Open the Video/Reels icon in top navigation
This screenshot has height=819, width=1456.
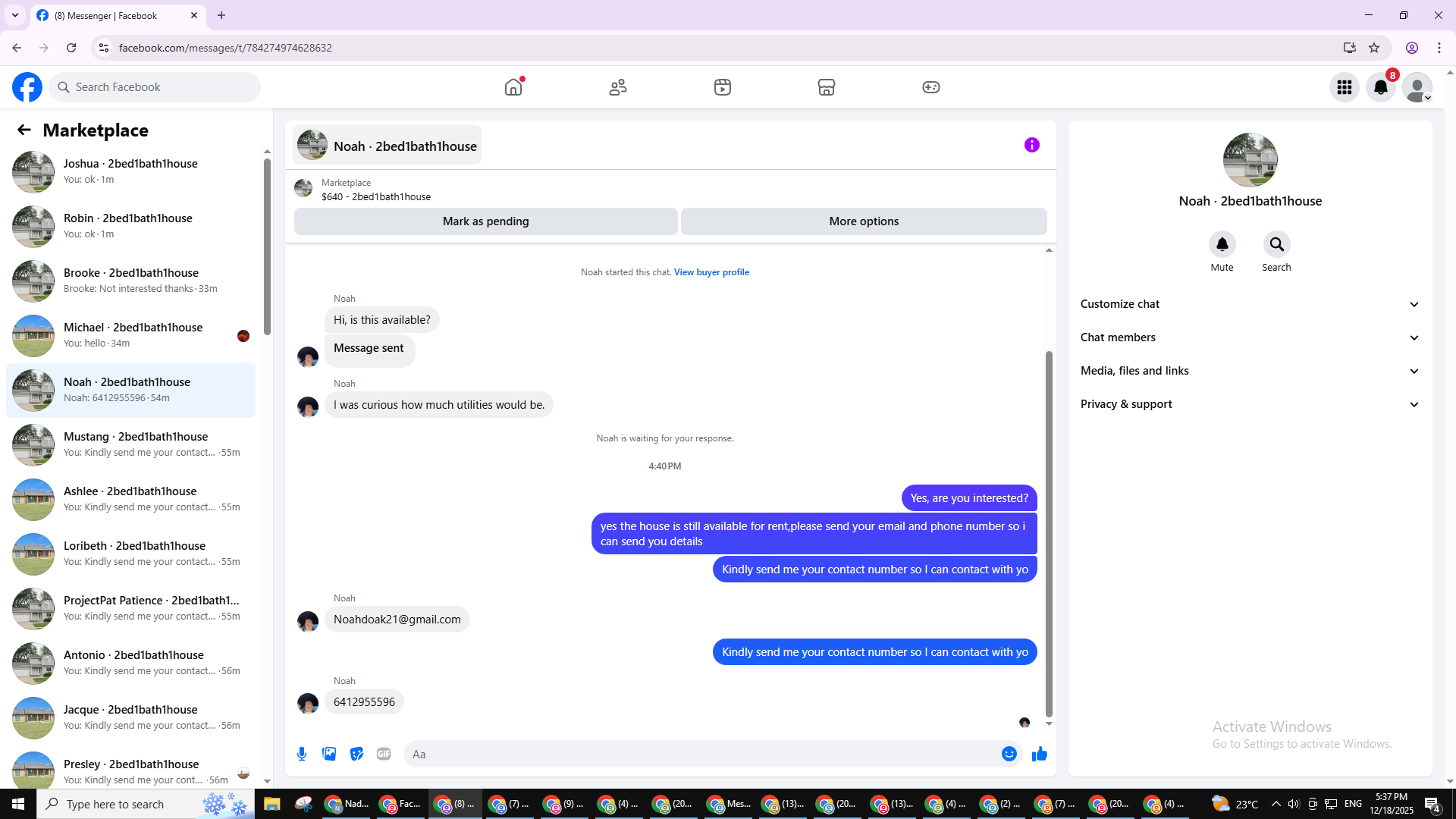coord(723,87)
